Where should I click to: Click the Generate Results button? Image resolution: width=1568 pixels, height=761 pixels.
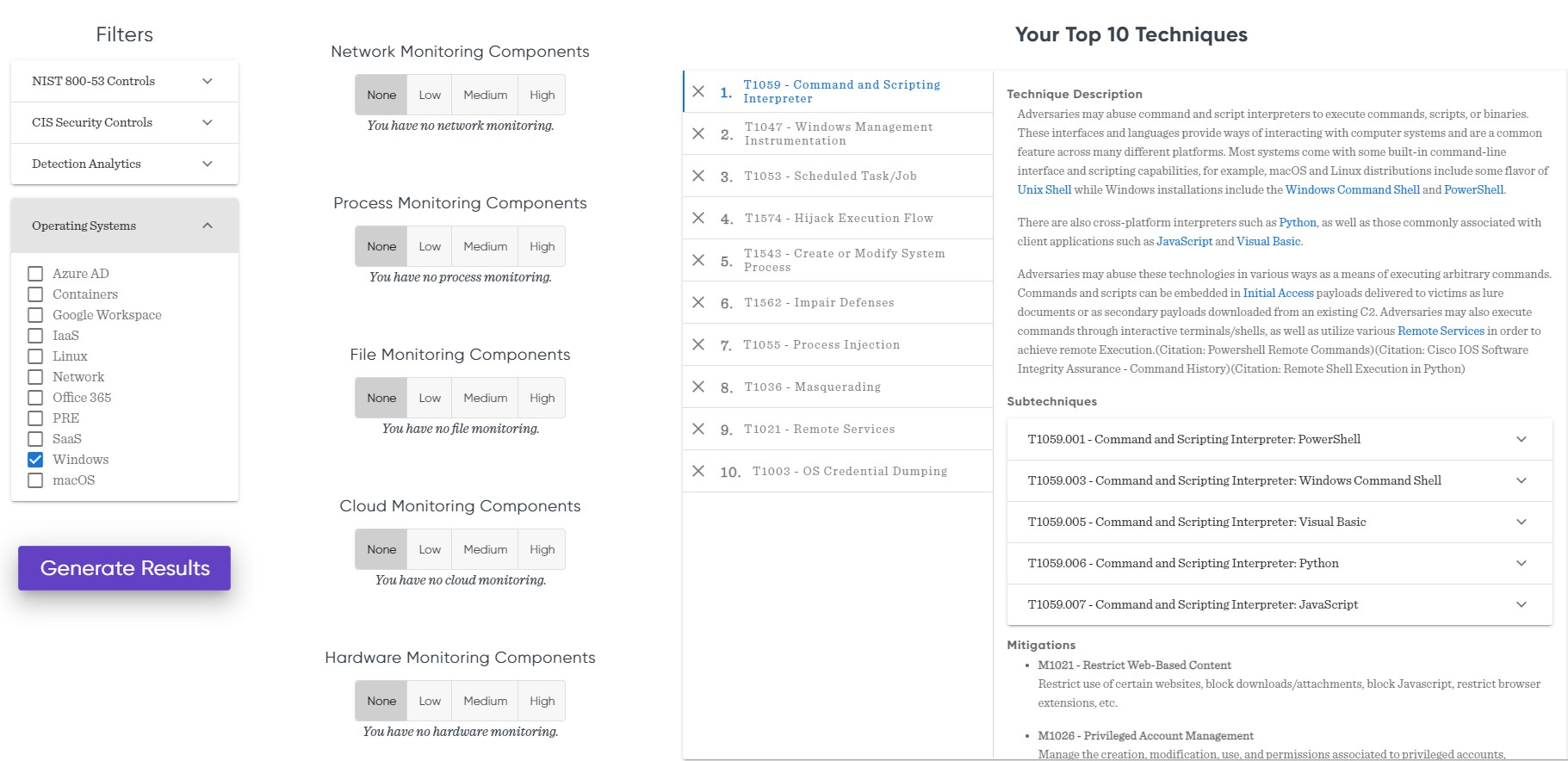(125, 568)
